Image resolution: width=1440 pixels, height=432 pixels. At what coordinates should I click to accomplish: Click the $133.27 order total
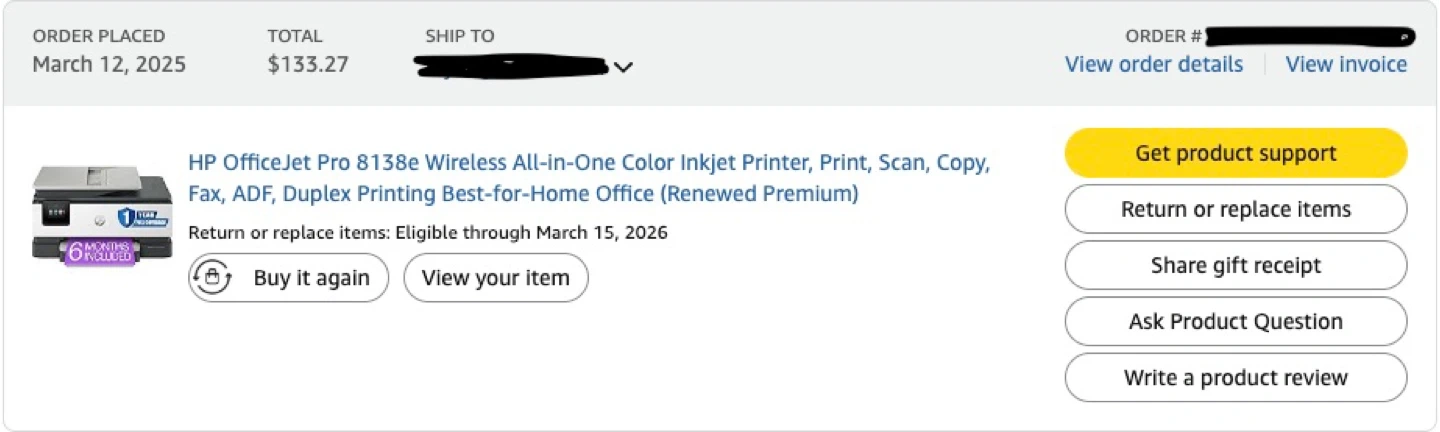pos(308,65)
